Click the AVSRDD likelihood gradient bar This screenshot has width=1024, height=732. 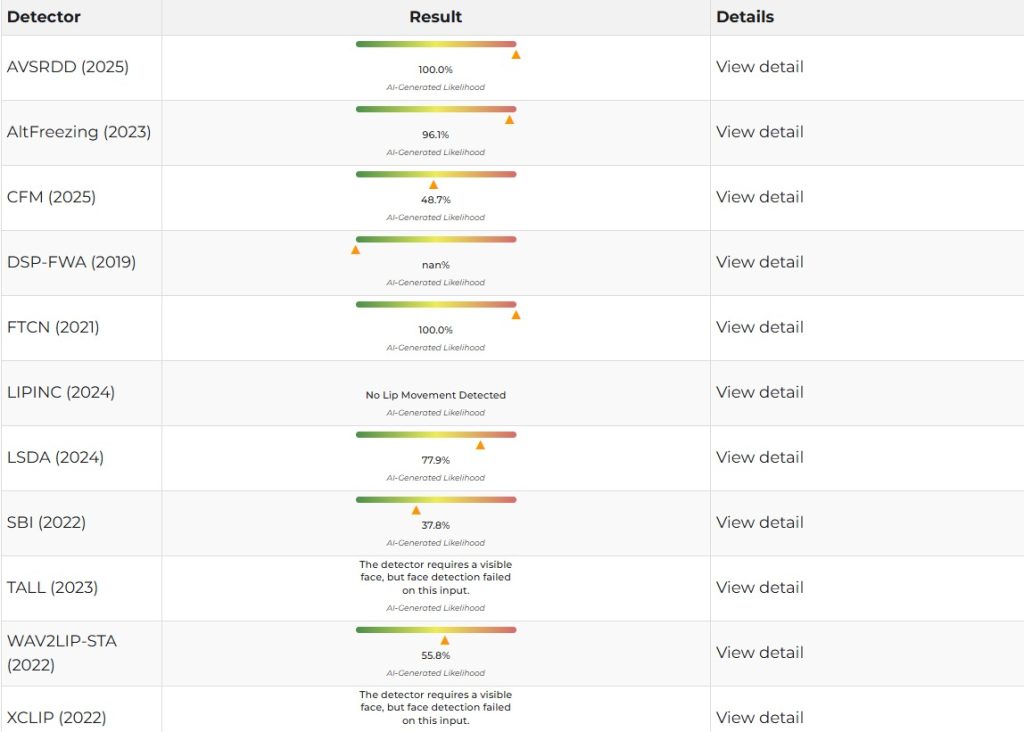(436, 44)
